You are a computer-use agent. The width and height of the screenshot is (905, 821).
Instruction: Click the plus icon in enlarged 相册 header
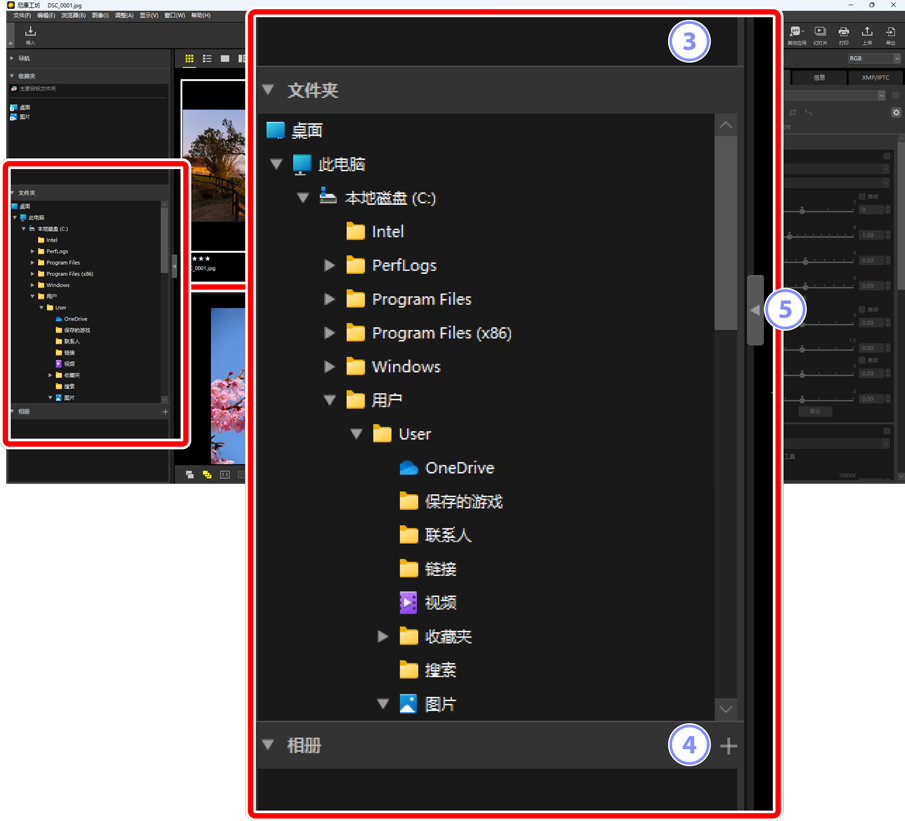click(728, 746)
